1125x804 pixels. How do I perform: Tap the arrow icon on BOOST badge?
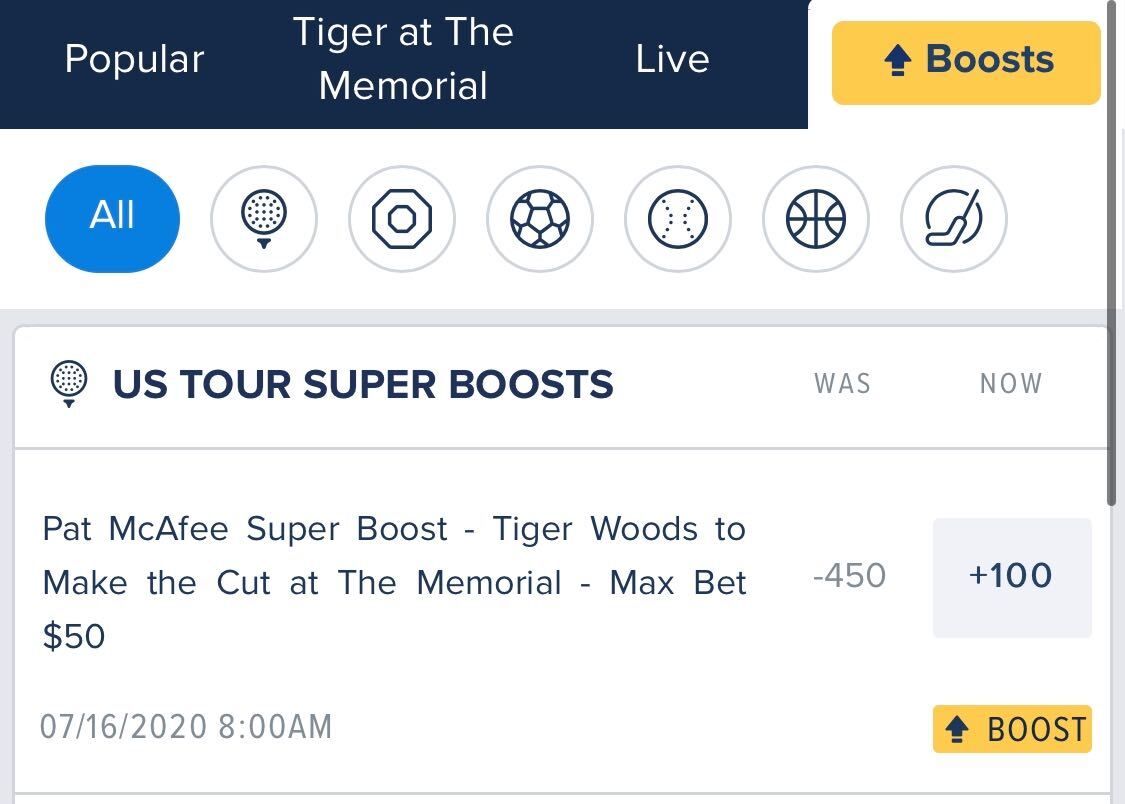point(957,729)
